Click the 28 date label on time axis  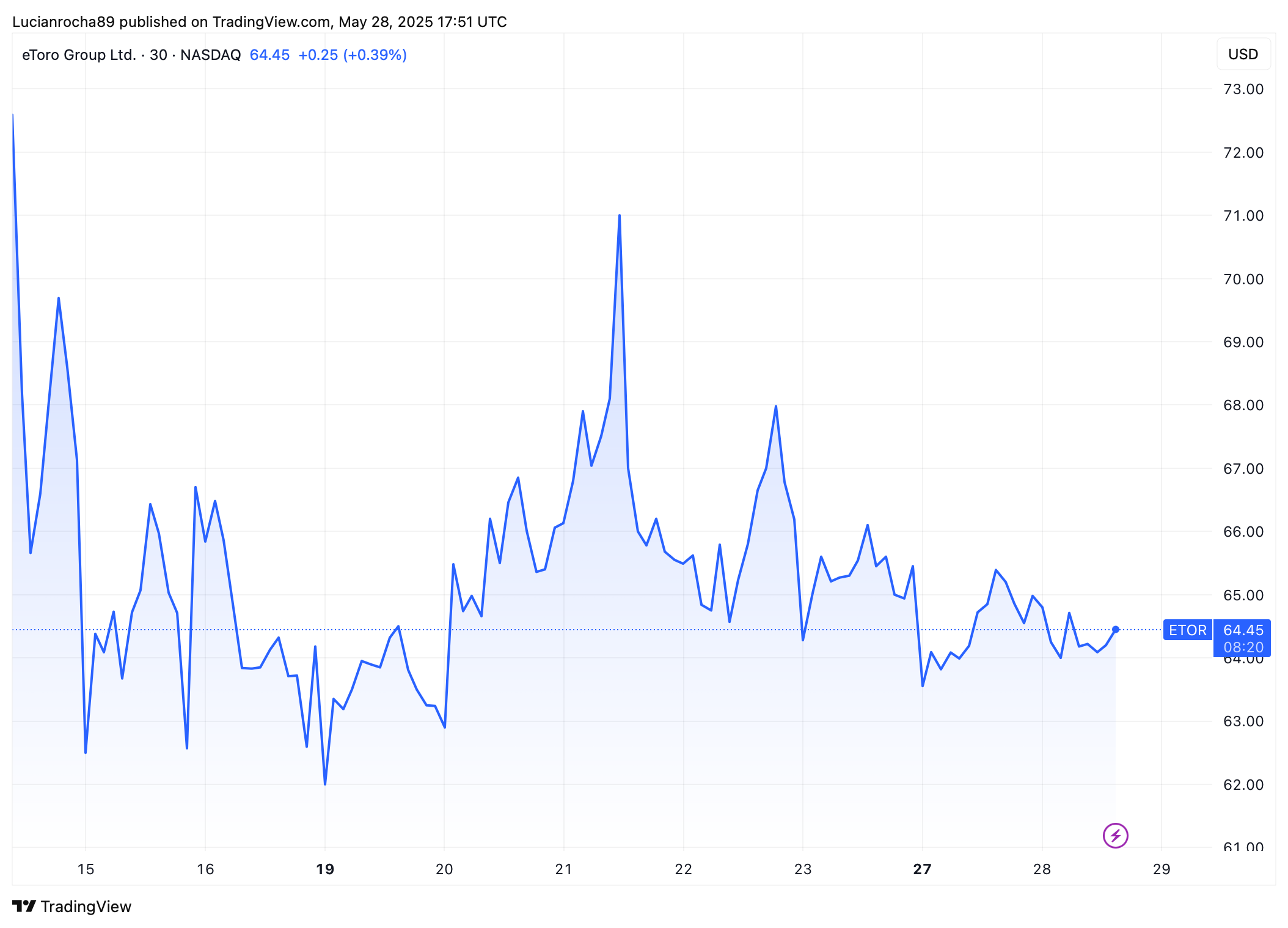[x=1042, y=869]
